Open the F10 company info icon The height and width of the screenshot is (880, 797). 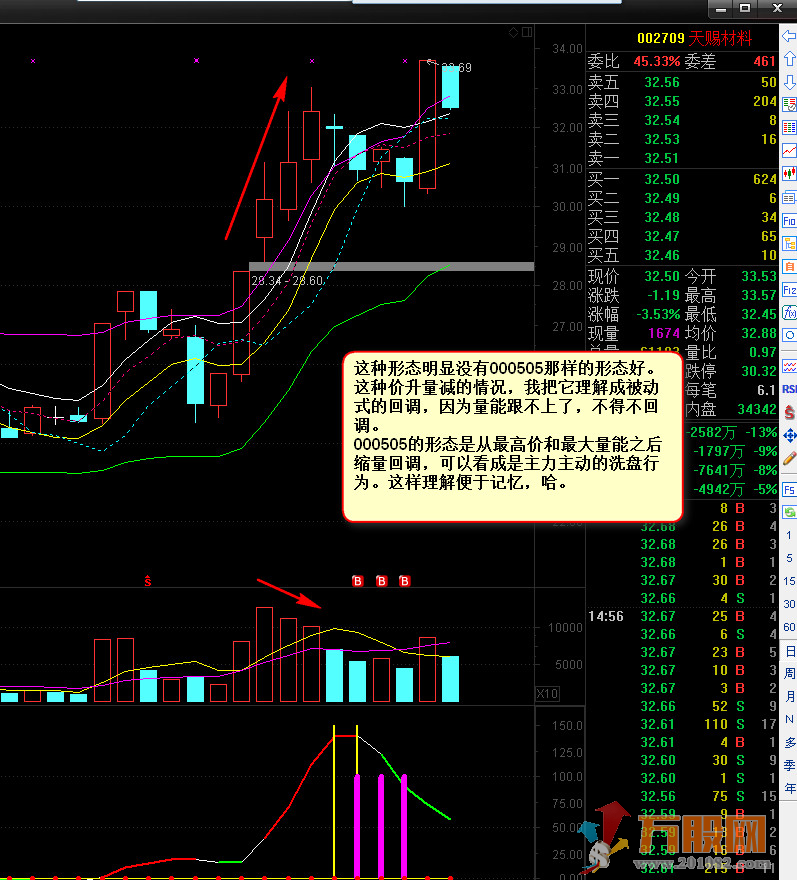coord(789,221)
